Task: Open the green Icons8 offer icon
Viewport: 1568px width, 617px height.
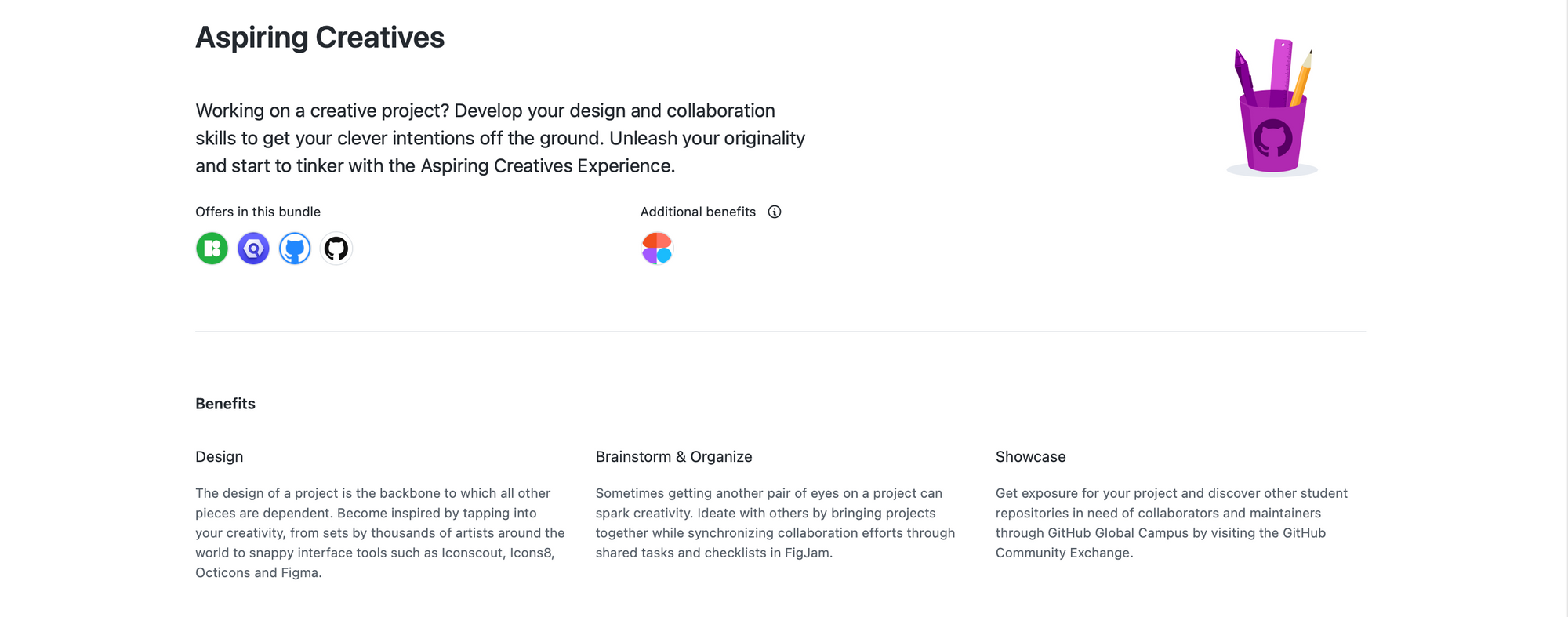Action: point(212,249)
